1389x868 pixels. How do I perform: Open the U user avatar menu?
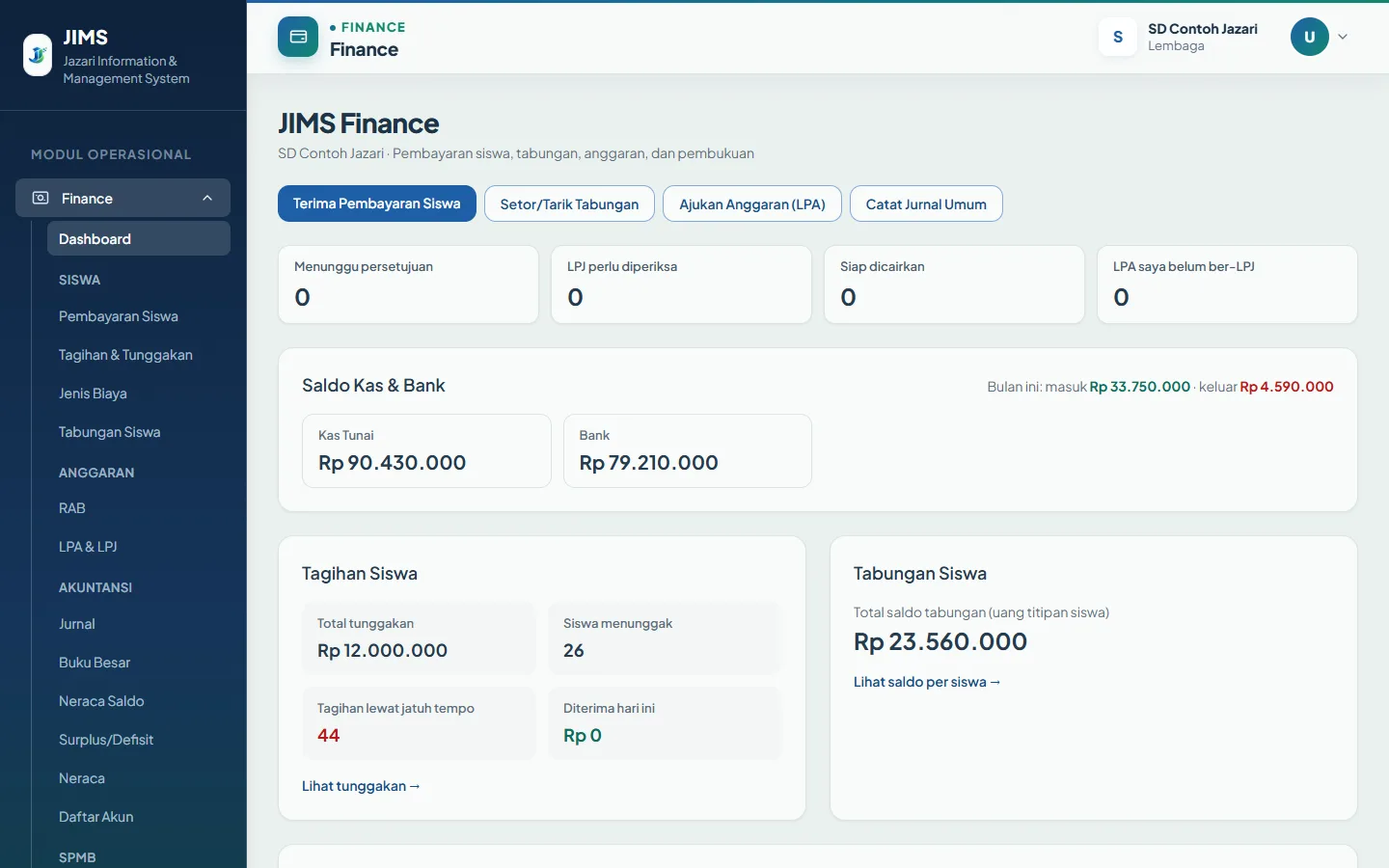pyautogui.click(x=1310, y=37)
